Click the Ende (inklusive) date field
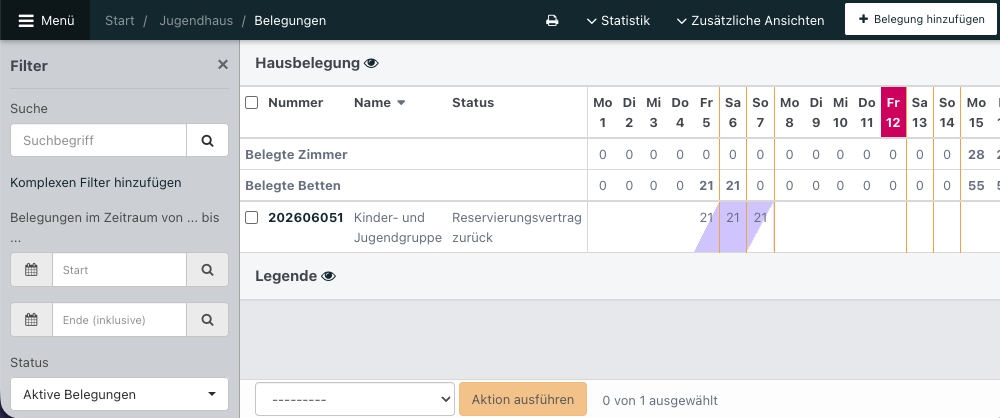 click(x=119, y=320)
